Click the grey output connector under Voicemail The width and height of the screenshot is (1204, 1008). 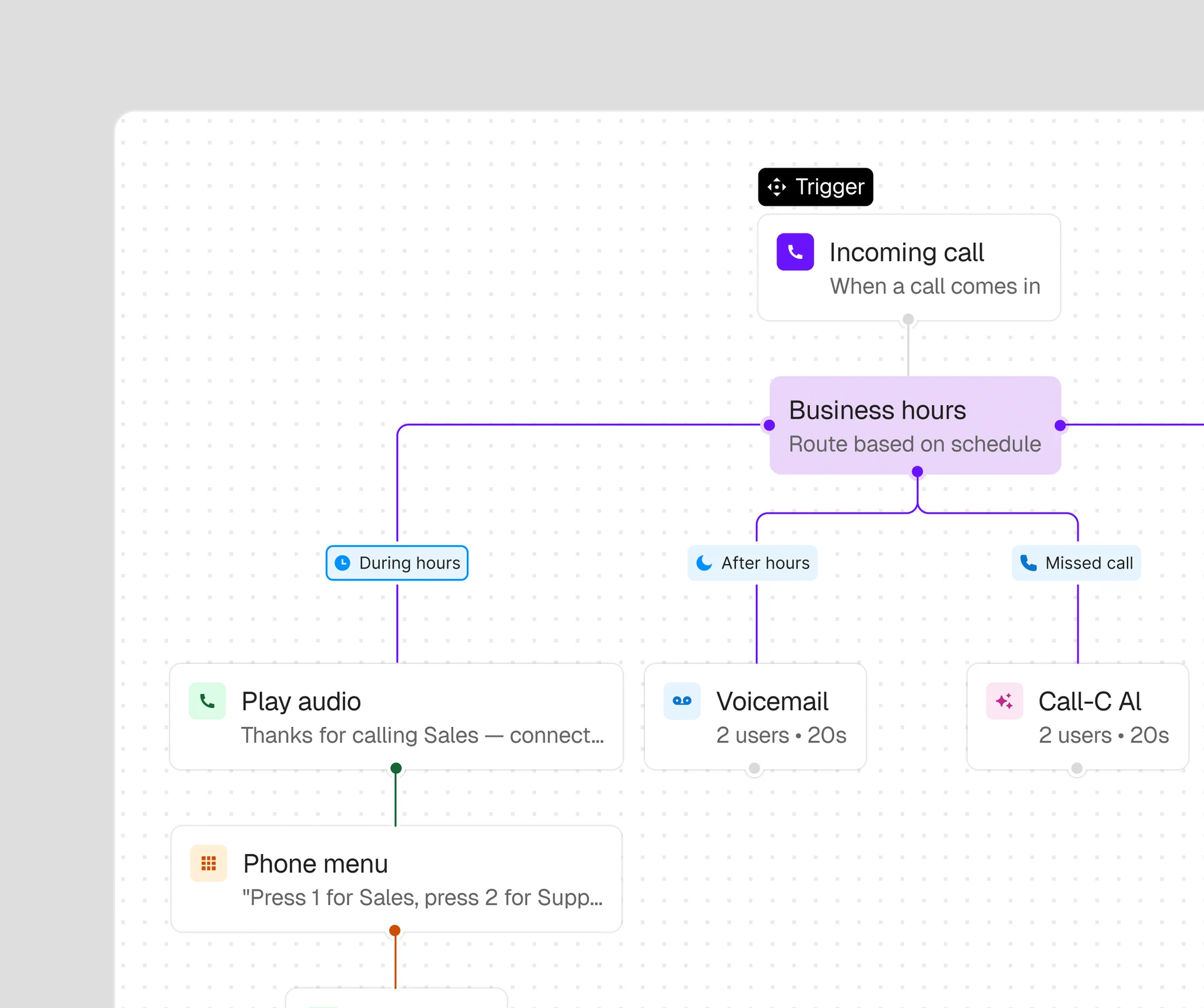coord(754,768)
